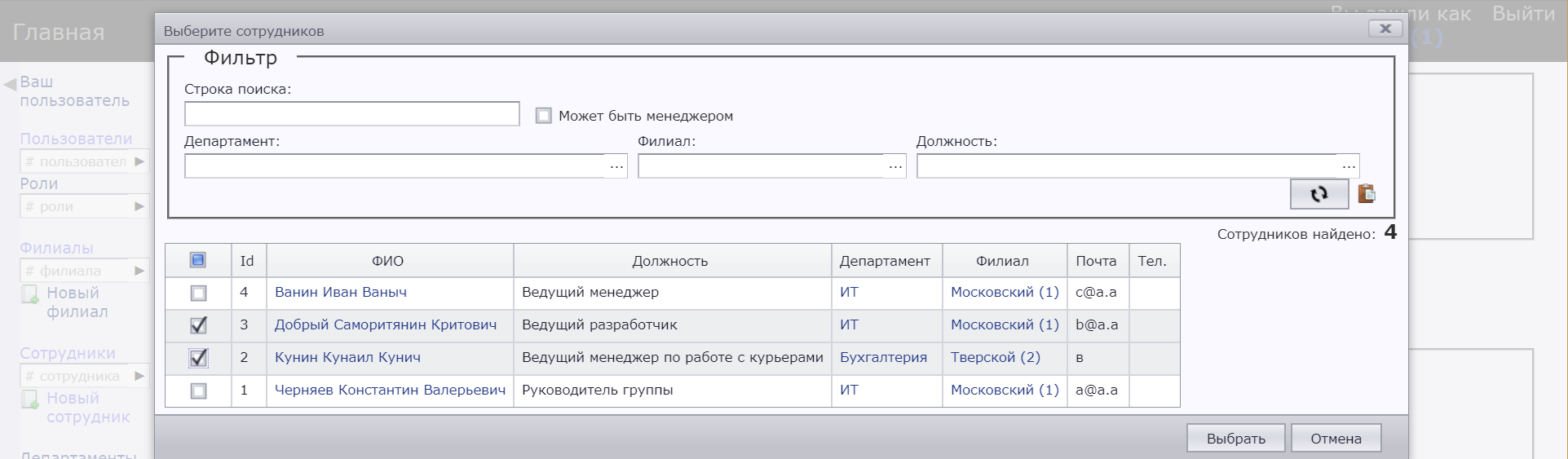The image size is (1568, 459).
Task: Sort by the ФИО column header
Action: pos(388,261)
